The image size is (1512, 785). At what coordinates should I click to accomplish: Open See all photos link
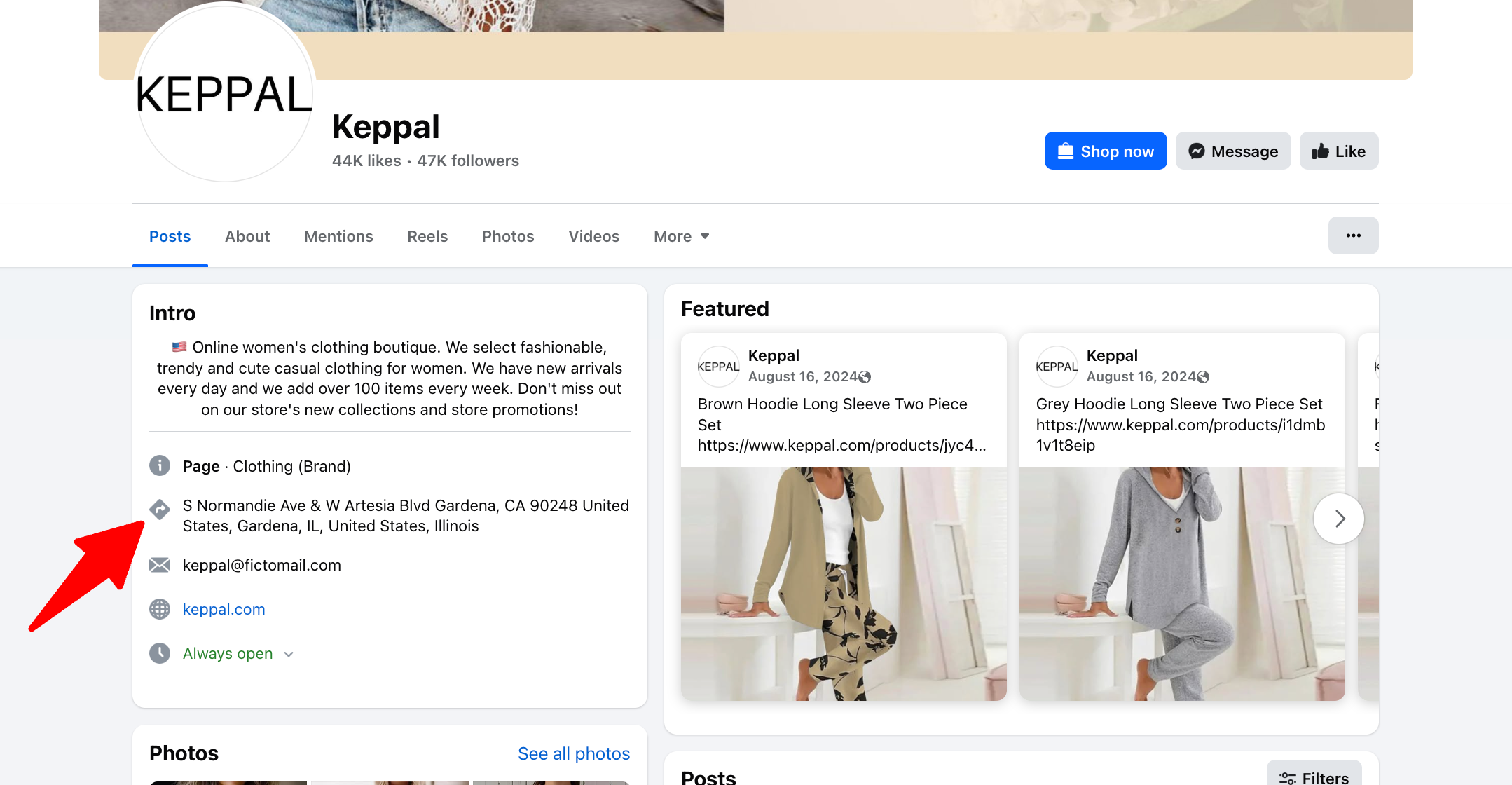574,753
